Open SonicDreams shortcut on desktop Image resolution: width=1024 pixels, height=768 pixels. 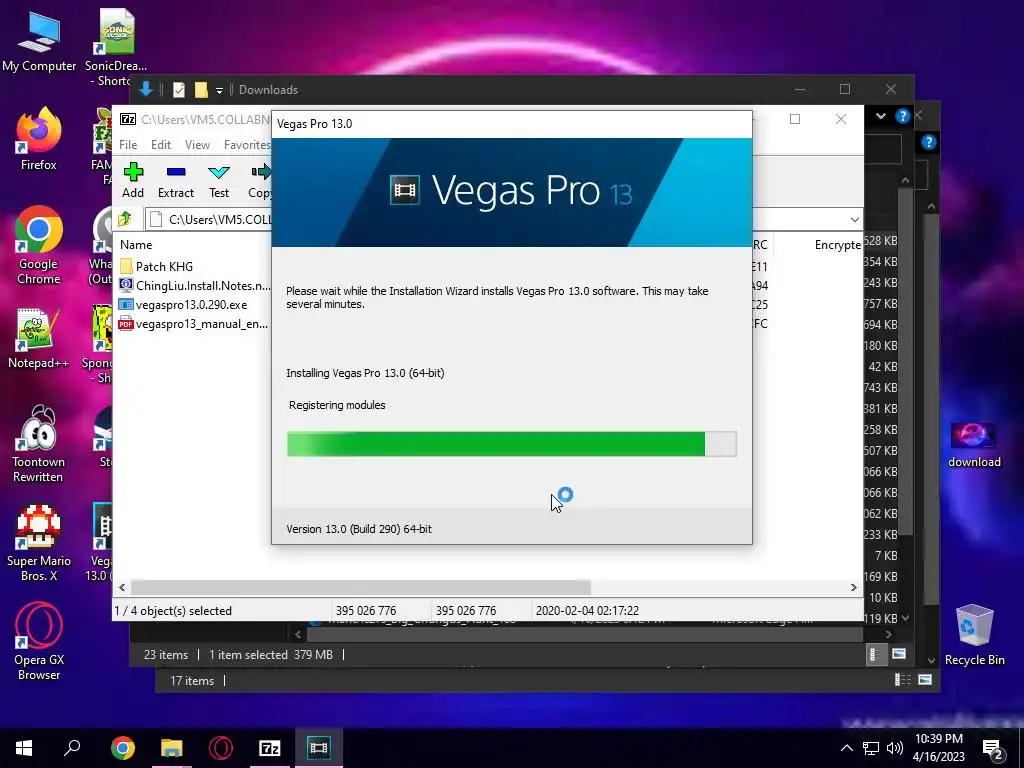point(116,47)
